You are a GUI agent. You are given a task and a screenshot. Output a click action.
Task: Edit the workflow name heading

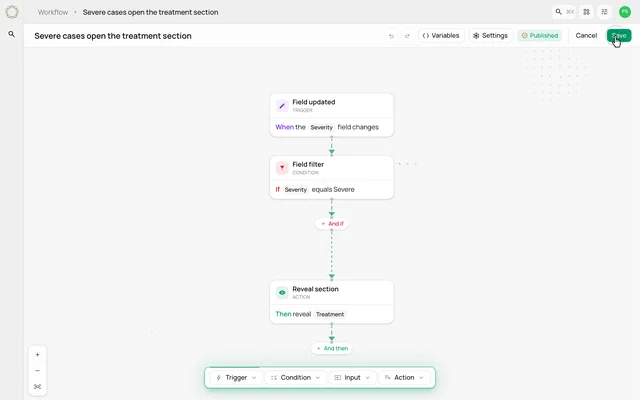point(113,36)
